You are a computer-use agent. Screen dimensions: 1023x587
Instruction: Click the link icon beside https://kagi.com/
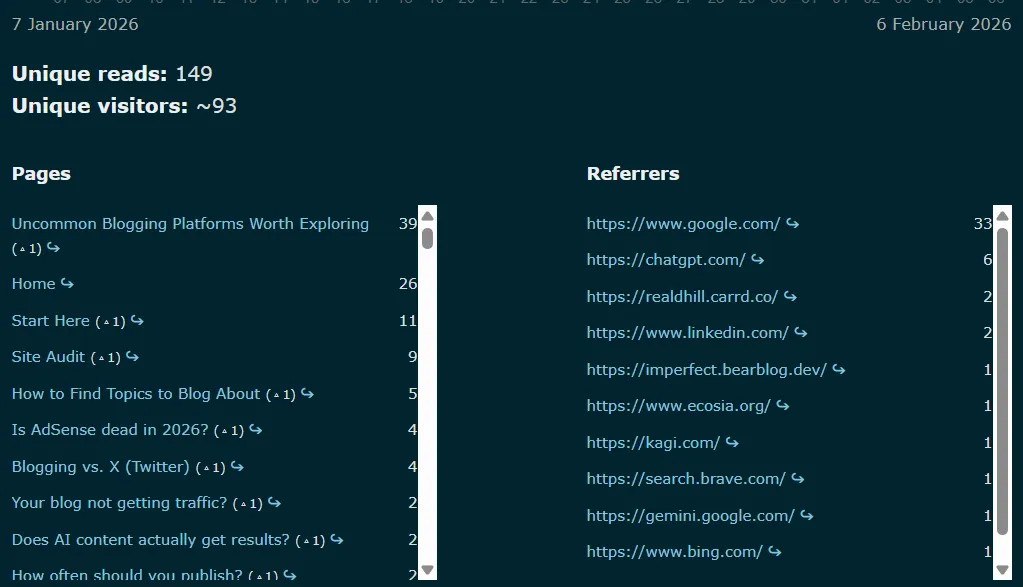[x=731, y=442]
